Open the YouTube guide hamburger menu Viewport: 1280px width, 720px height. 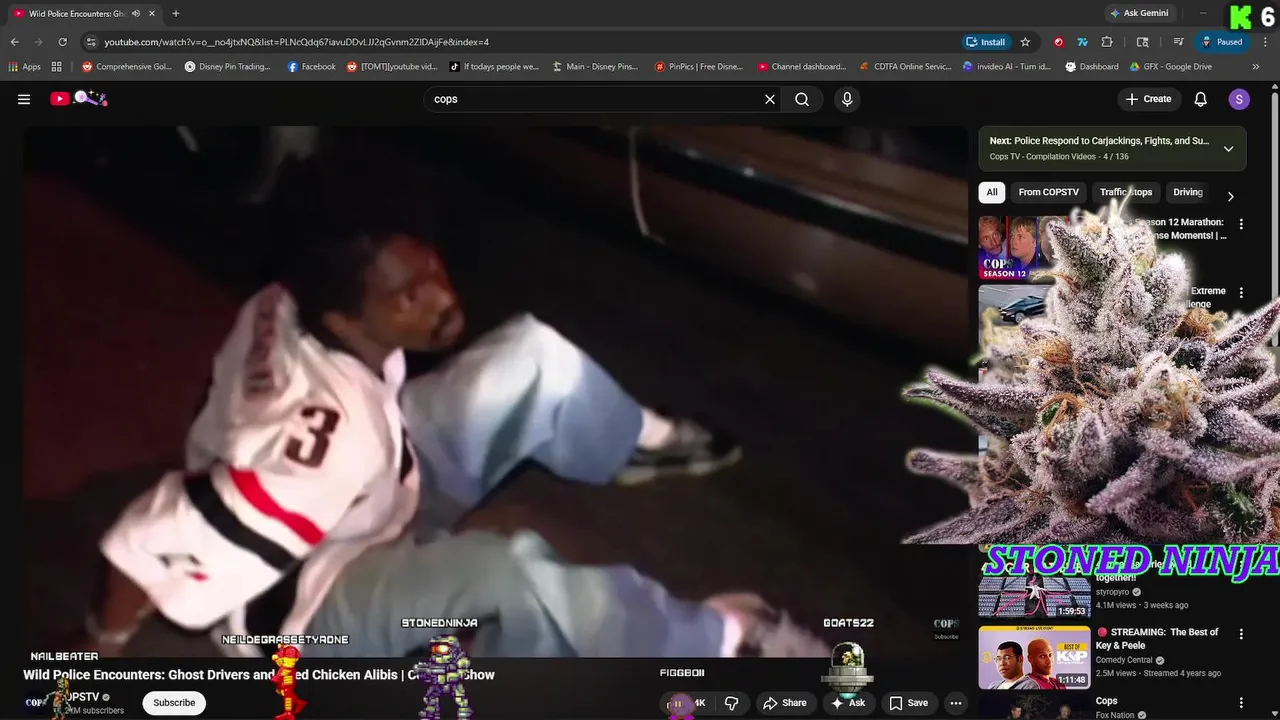coord(24,99)
